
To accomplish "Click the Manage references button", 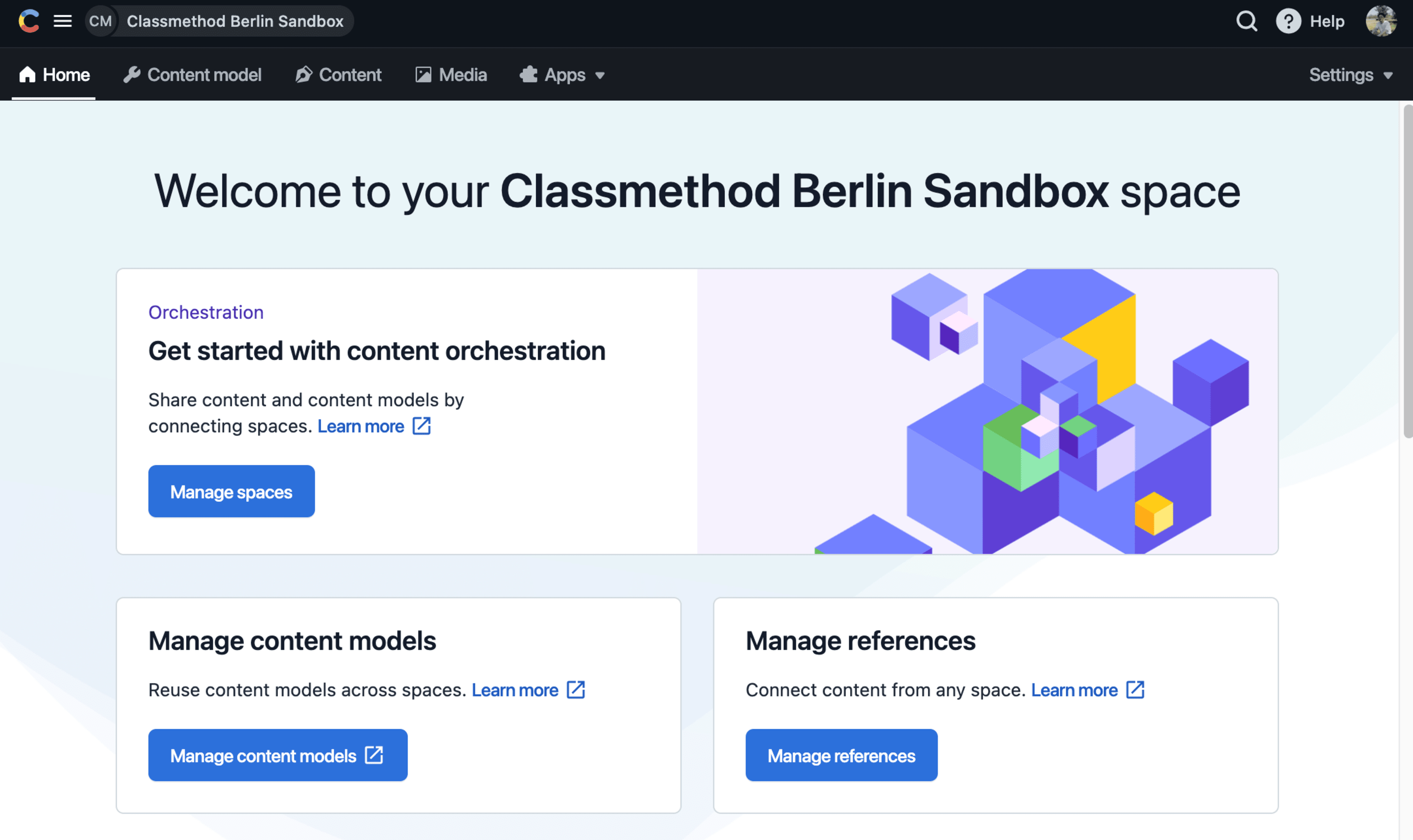I will (x=841, y=755).
